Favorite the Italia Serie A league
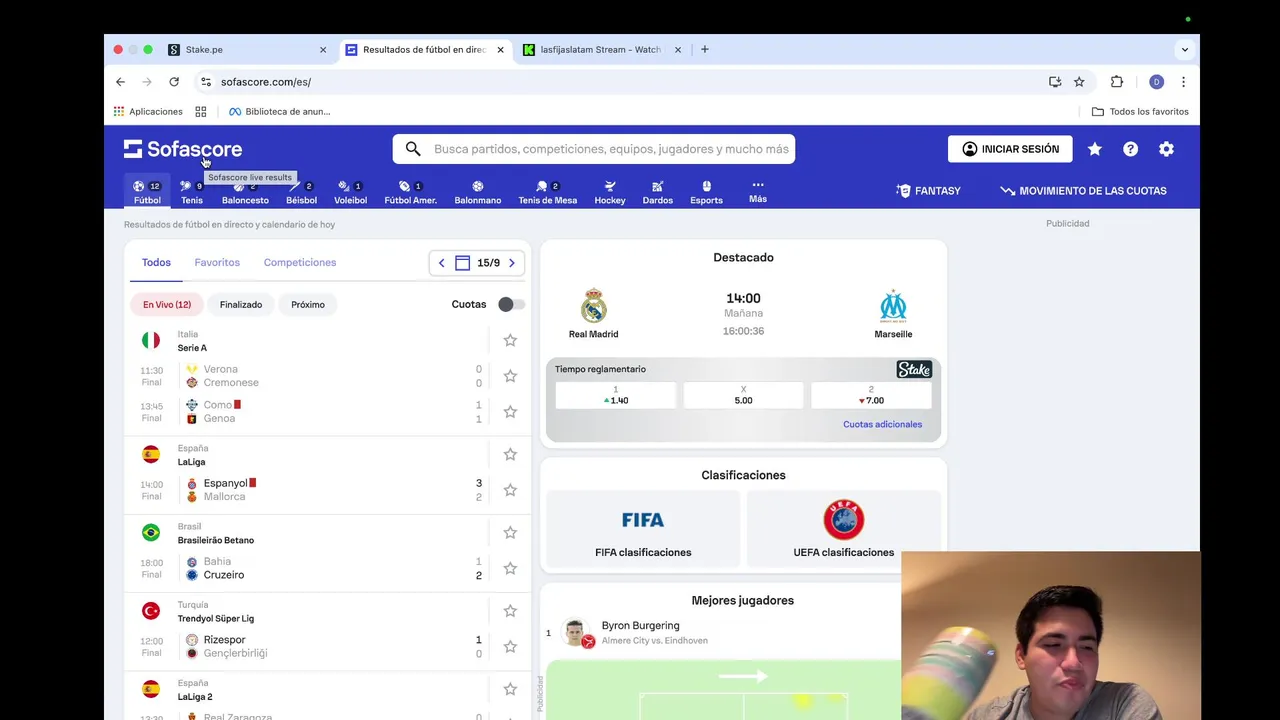1280x720 pixels. click(510, 340)
